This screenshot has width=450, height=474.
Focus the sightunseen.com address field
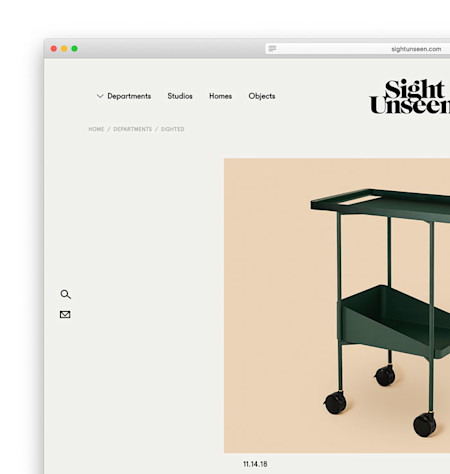pyautogui.click(x=357, y=49)
